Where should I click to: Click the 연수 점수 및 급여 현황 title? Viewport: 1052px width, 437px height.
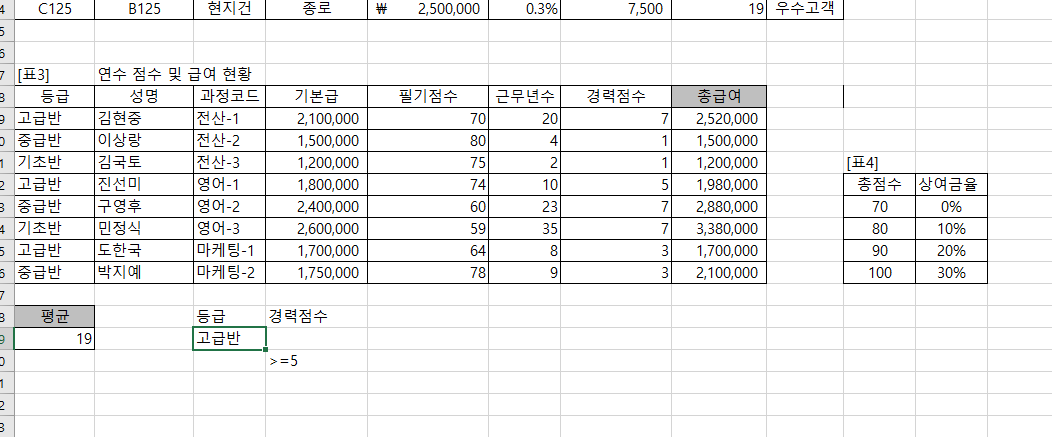pos(174,74)
